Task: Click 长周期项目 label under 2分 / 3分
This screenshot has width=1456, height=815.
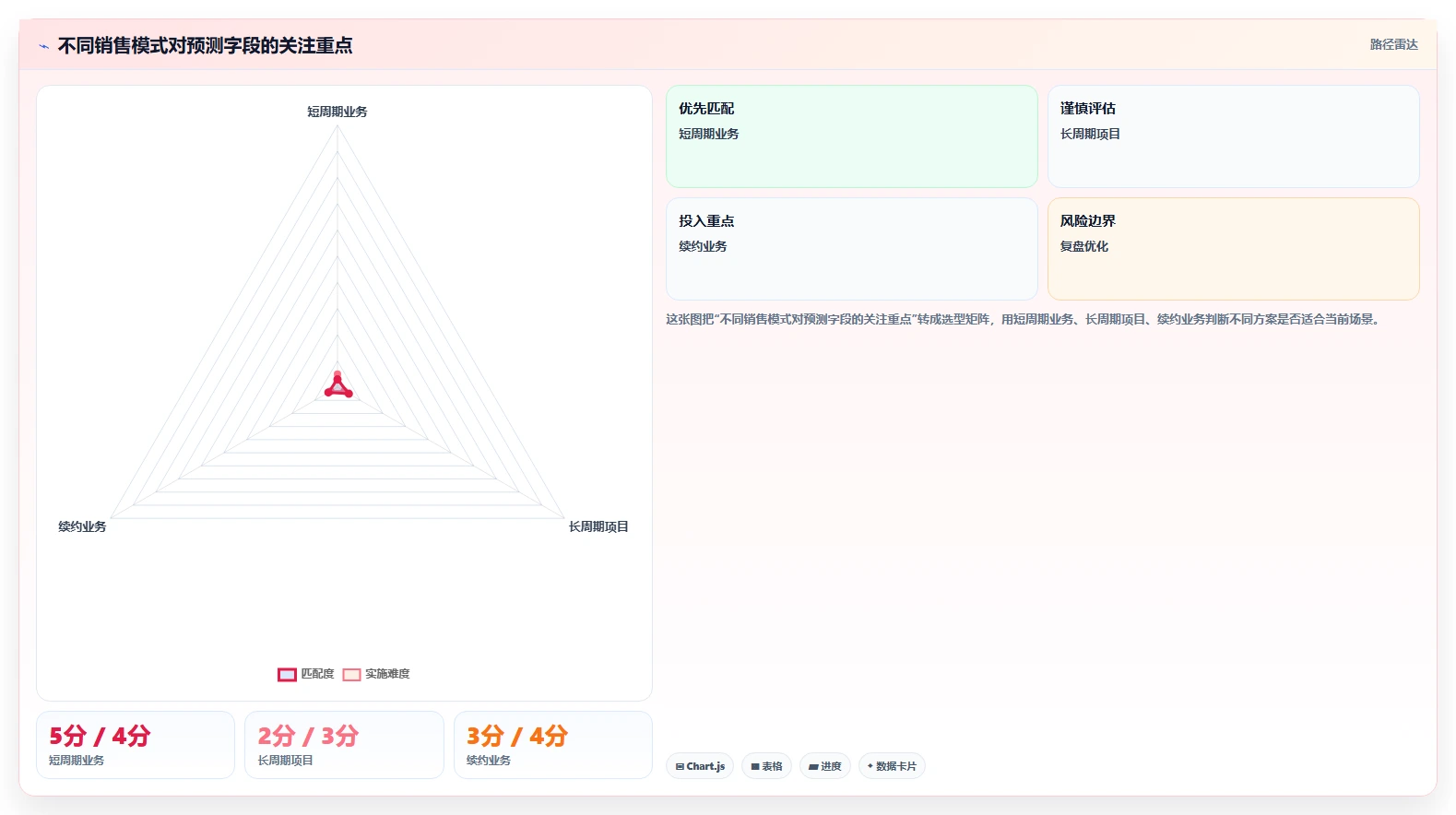Action: pyautogui.click(x=285, y=761)
